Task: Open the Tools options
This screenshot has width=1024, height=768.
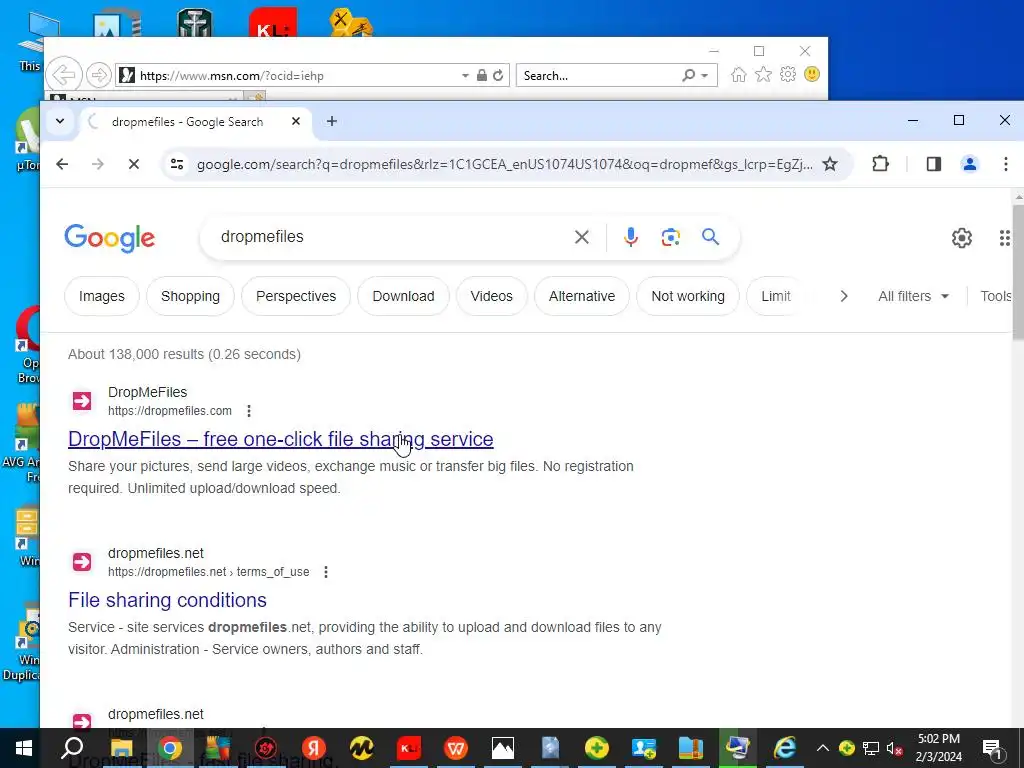Action: tap(996, 296)
